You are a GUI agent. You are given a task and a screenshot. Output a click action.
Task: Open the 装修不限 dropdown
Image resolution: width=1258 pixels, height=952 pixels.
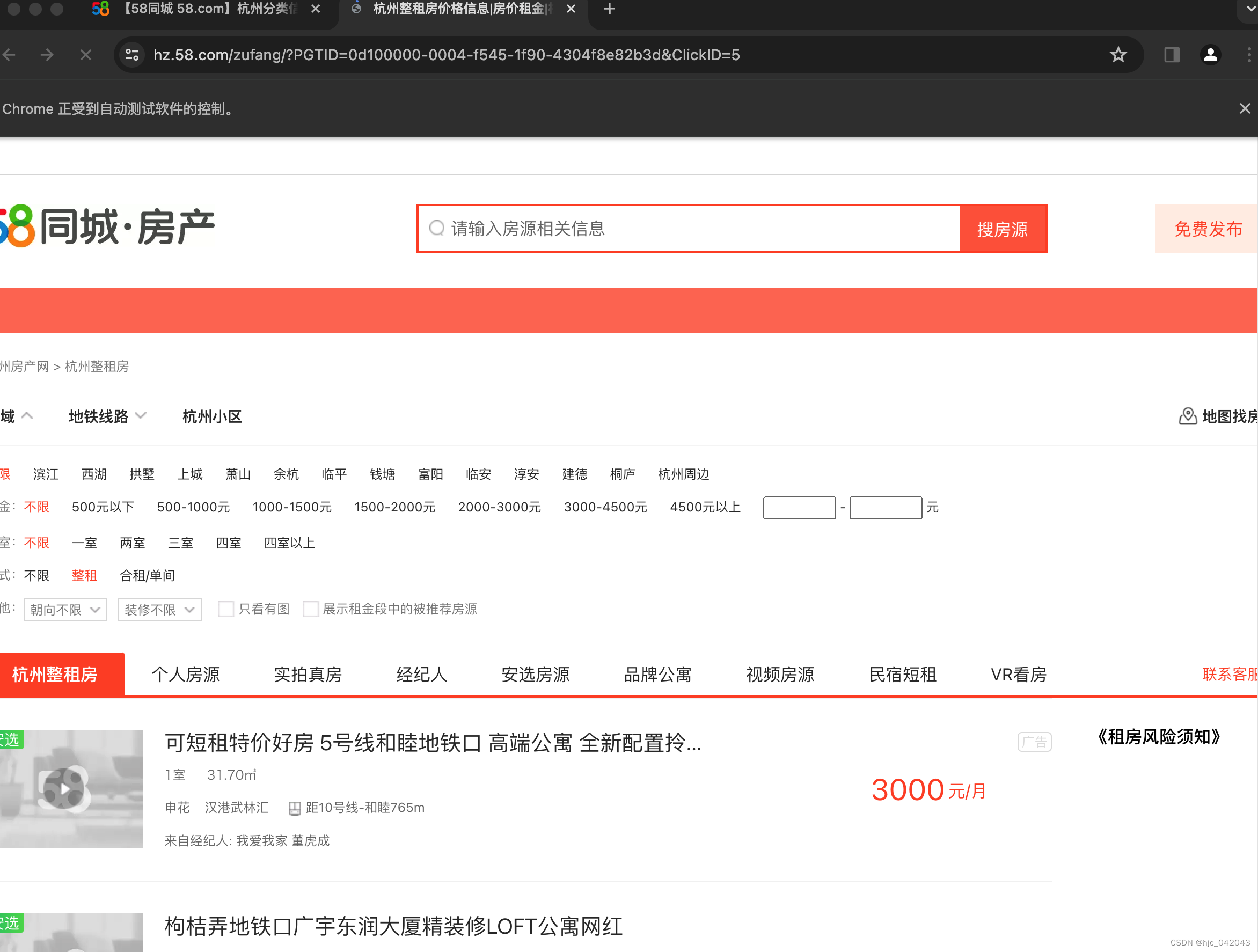[160, 610]
